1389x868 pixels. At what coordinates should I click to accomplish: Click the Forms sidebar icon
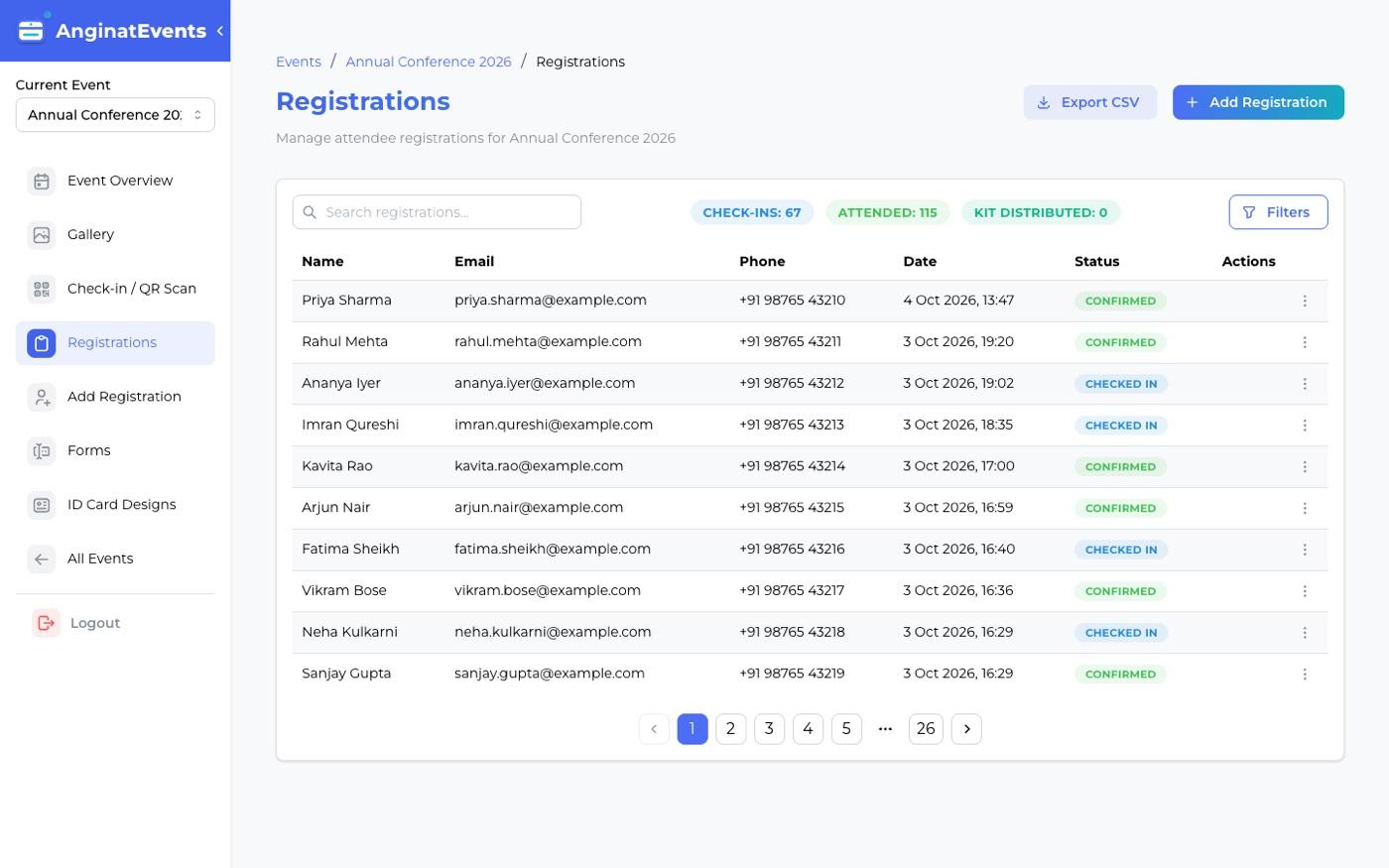click(x=41, y=451)
